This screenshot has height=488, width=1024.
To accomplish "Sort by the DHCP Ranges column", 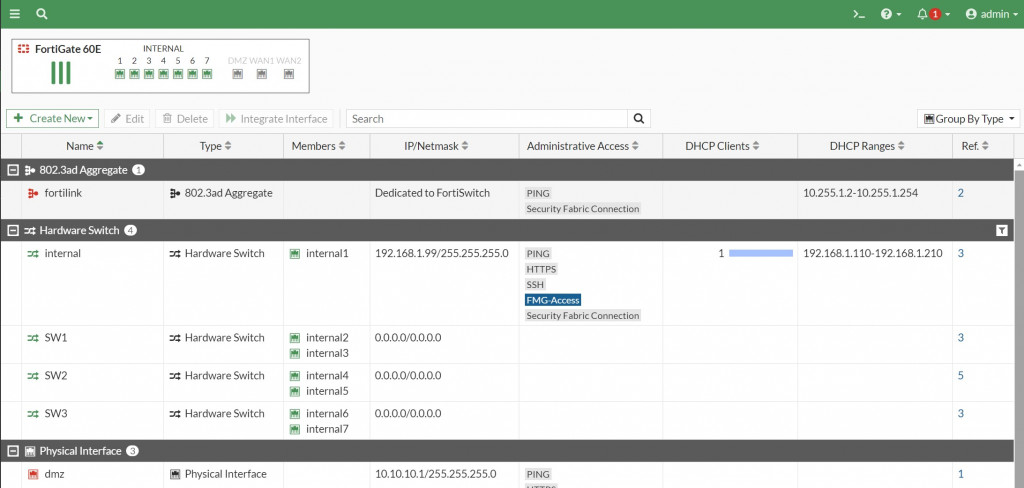I will point(867,146).
